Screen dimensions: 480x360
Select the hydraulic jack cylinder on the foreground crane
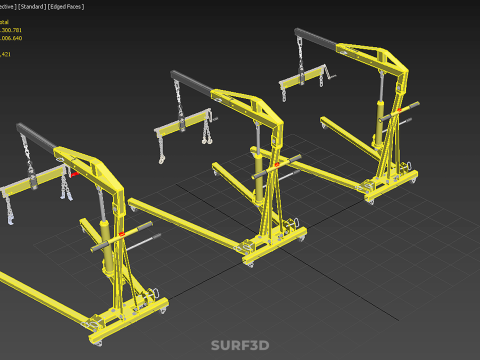coord(106,247)
